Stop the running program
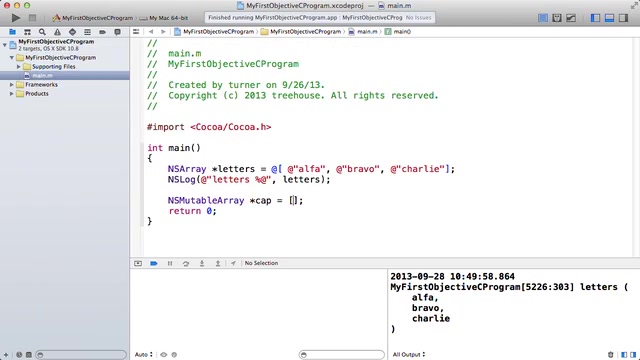Image resolution: width=640 pixels, height=360 pixels. point(32,18)
